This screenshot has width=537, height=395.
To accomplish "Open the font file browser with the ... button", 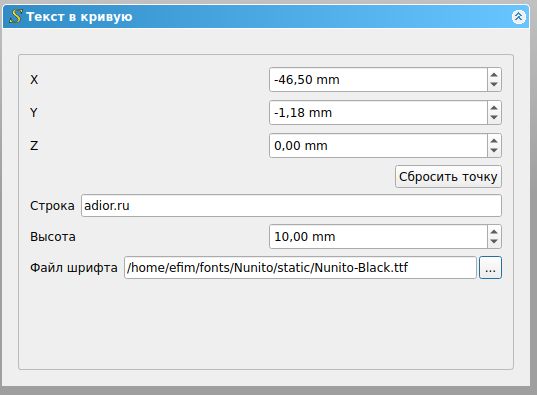I will point(490,268).
